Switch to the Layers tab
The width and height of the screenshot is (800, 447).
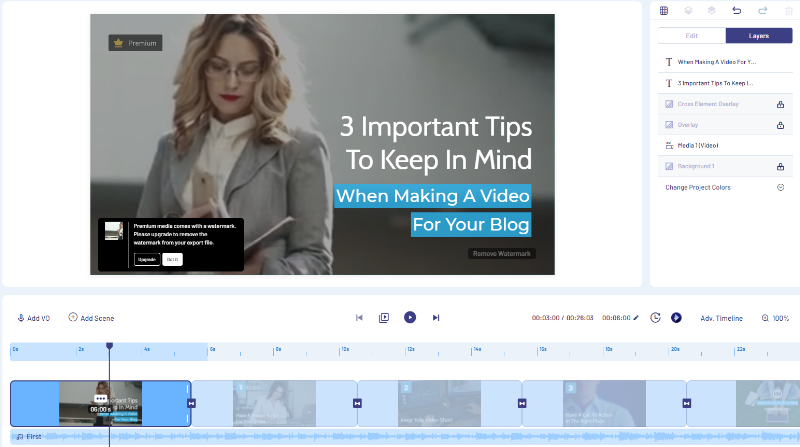[x=759, y=36]
